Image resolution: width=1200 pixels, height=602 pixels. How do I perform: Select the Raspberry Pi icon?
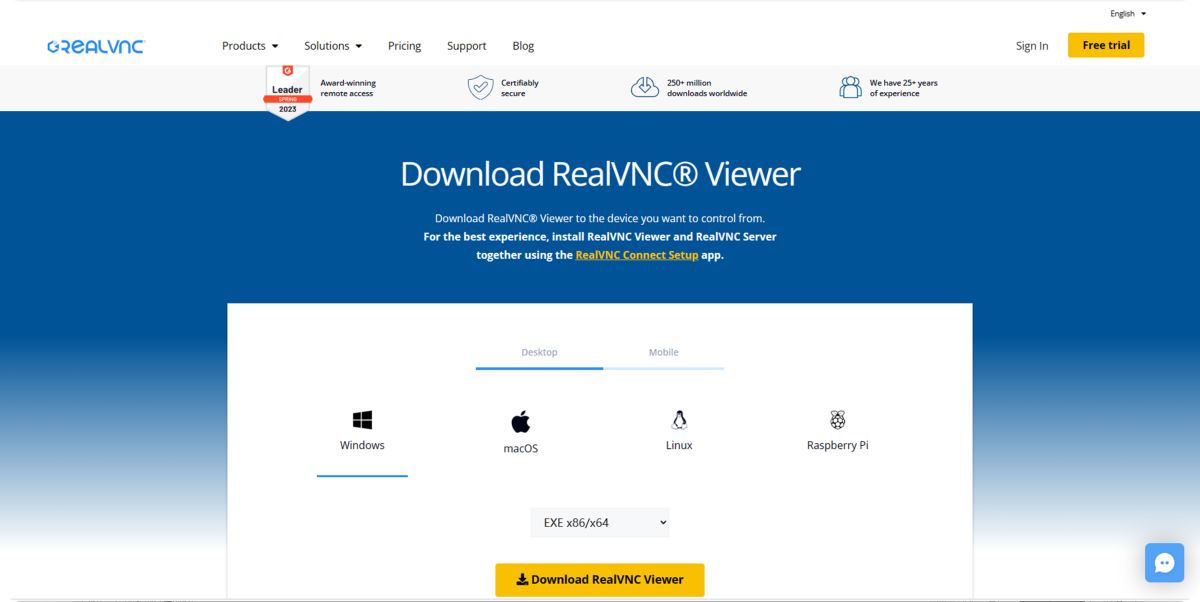pyautogui.click(x=837, y=420)
